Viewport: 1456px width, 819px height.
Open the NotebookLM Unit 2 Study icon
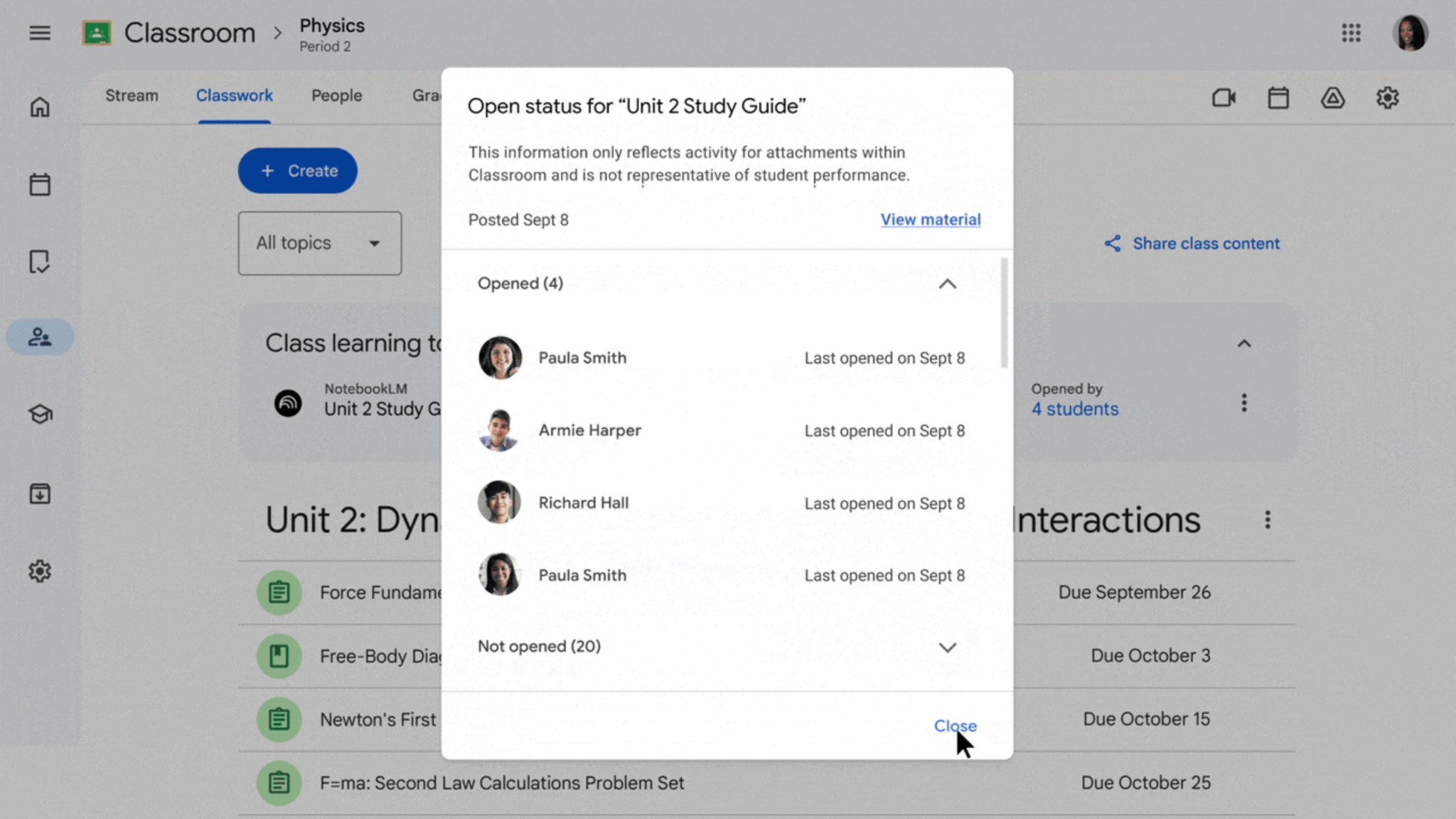point(288,403)
